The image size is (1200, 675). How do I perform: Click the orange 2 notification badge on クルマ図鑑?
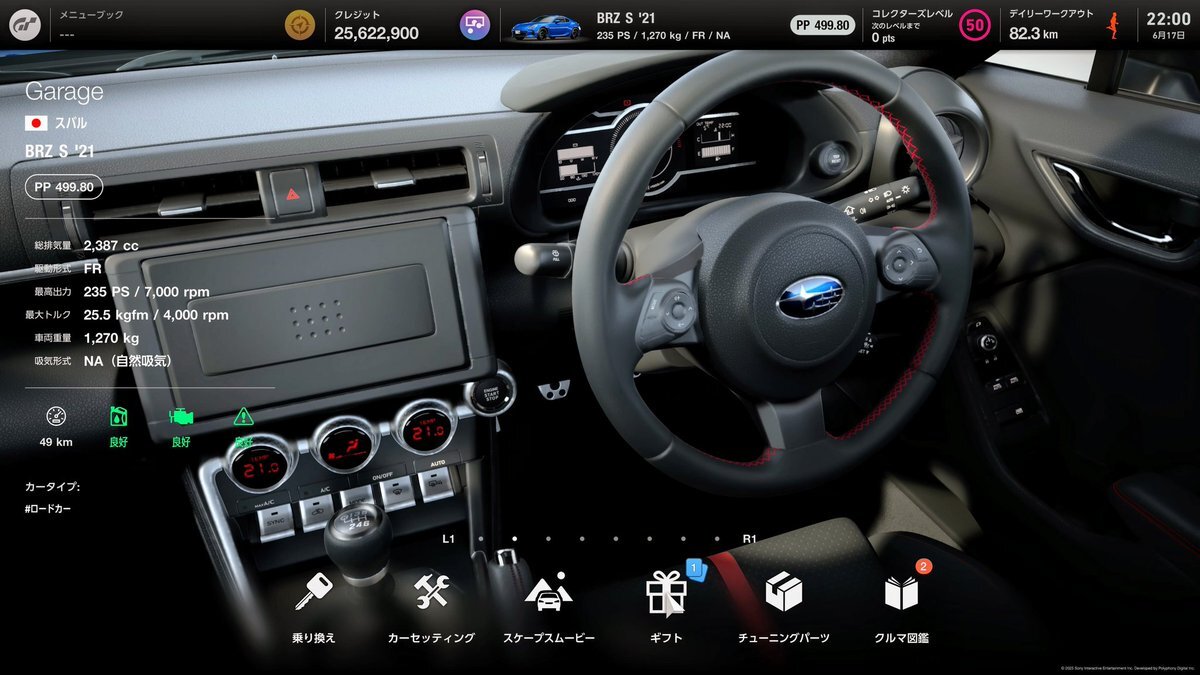coord(924,566)
